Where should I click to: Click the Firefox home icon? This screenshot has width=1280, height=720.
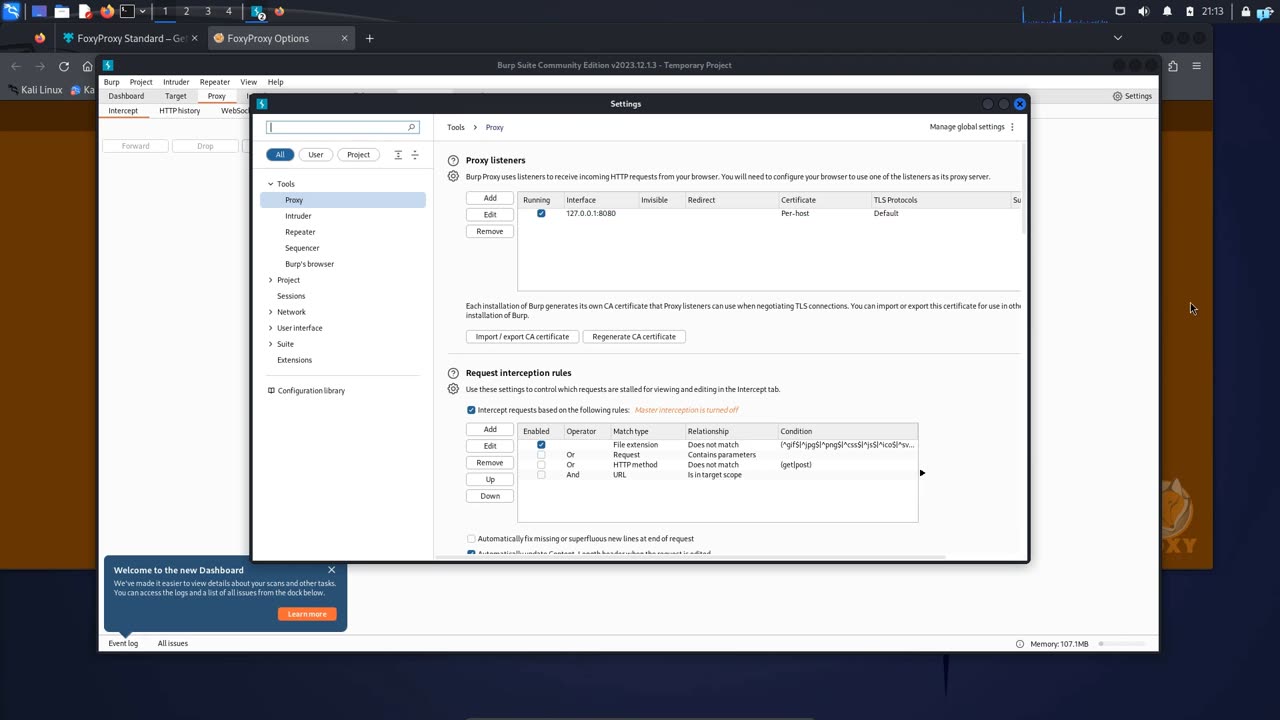[x=87, y=66]
